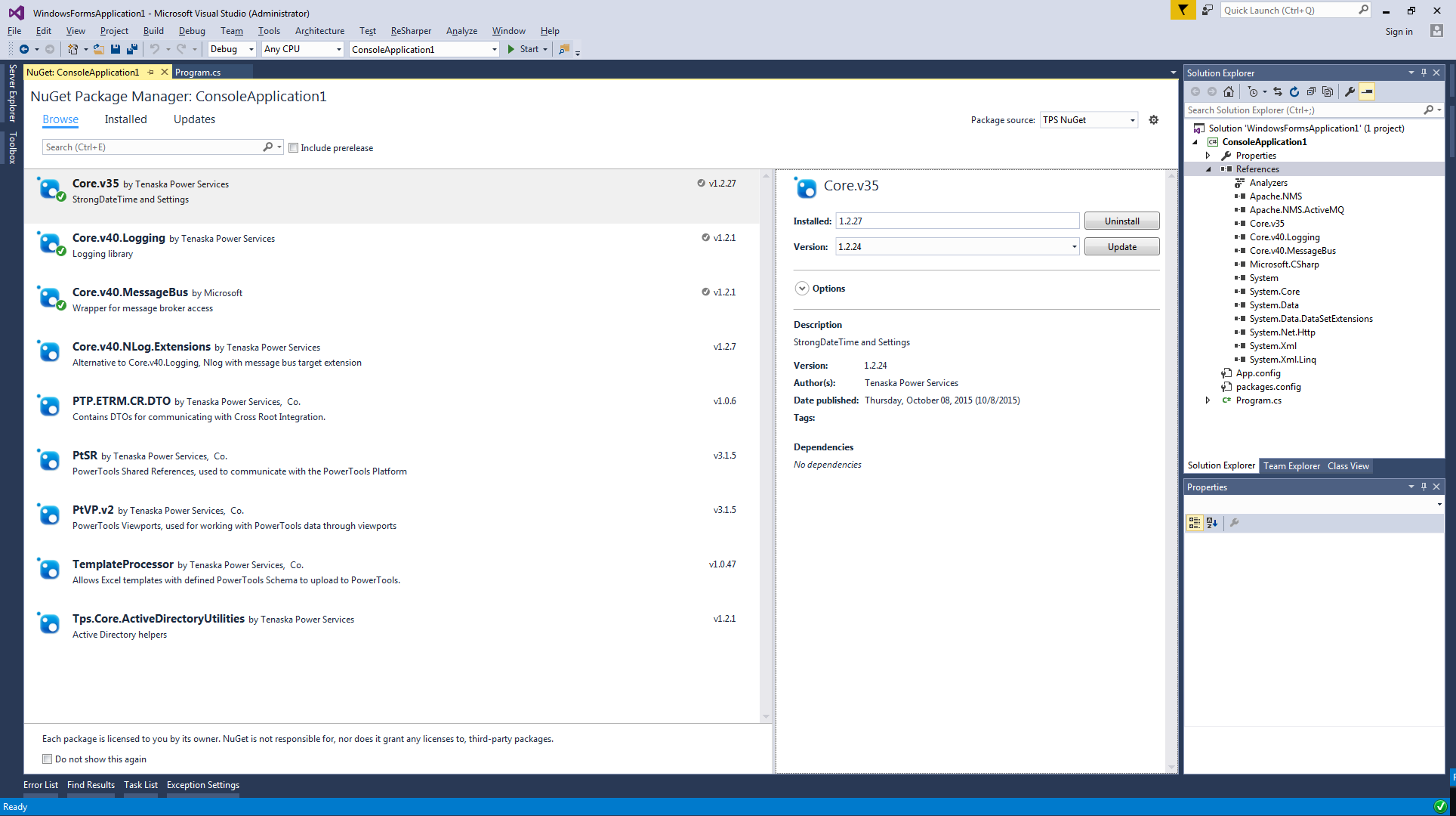1456x816 pixels.
Task: Enable Include prerelease checkbox
Action: (x=294, y=148)
